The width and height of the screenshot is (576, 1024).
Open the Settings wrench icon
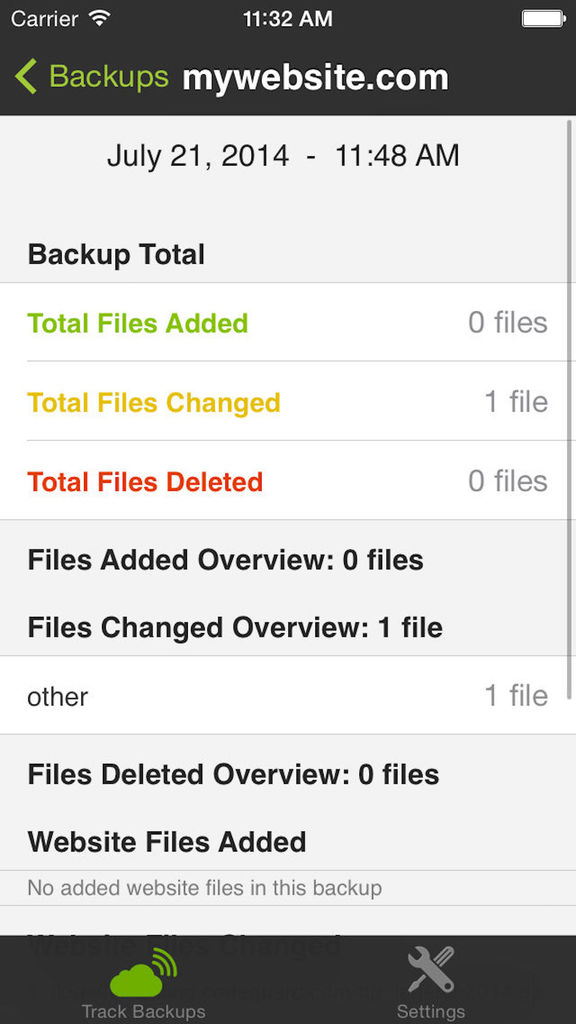pos(431,969)
